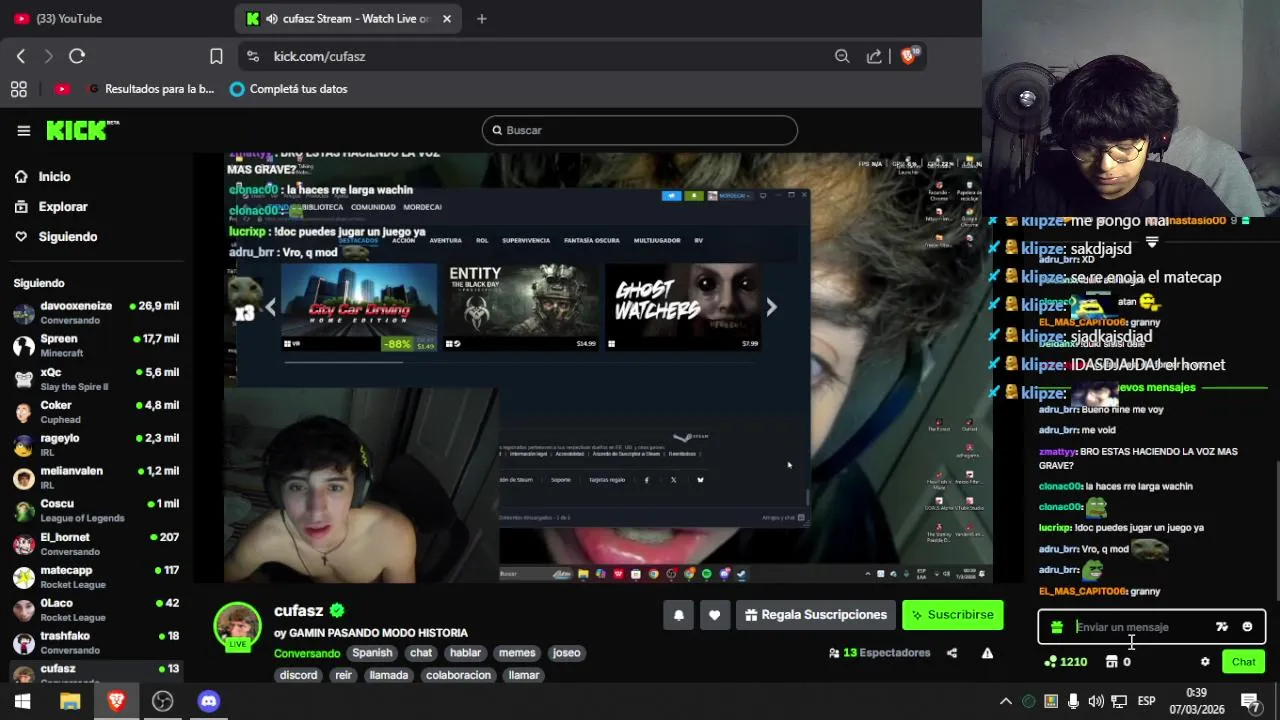Screen dimensions: 1280x720
Task: Click the gift icon in chat input
Action: 1057,627
